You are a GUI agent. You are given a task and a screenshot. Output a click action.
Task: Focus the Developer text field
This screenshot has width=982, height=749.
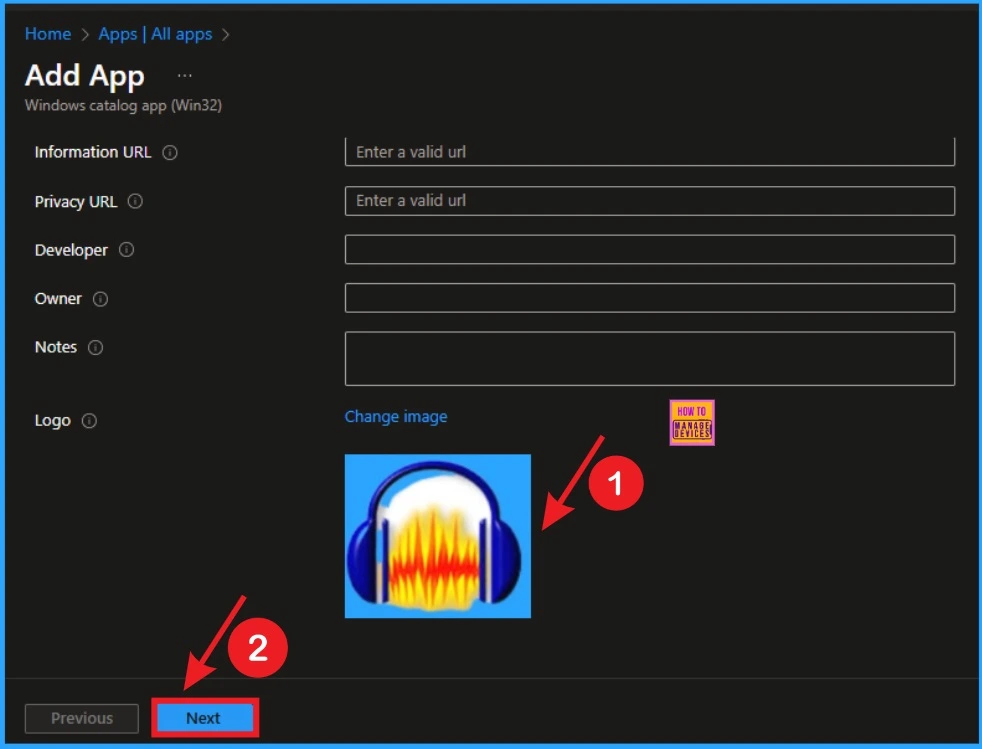click(649, 249)
